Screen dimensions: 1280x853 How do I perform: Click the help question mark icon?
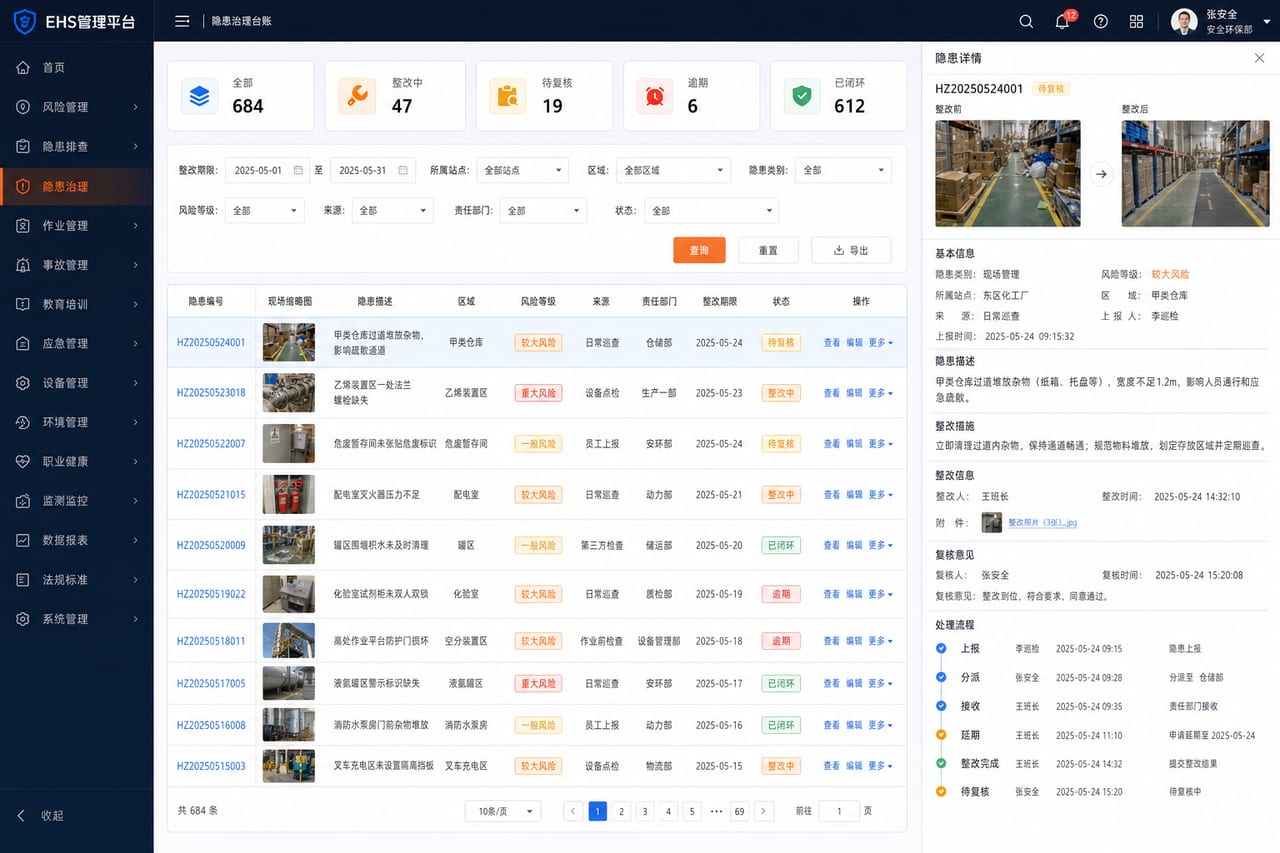coord(1101,21)
